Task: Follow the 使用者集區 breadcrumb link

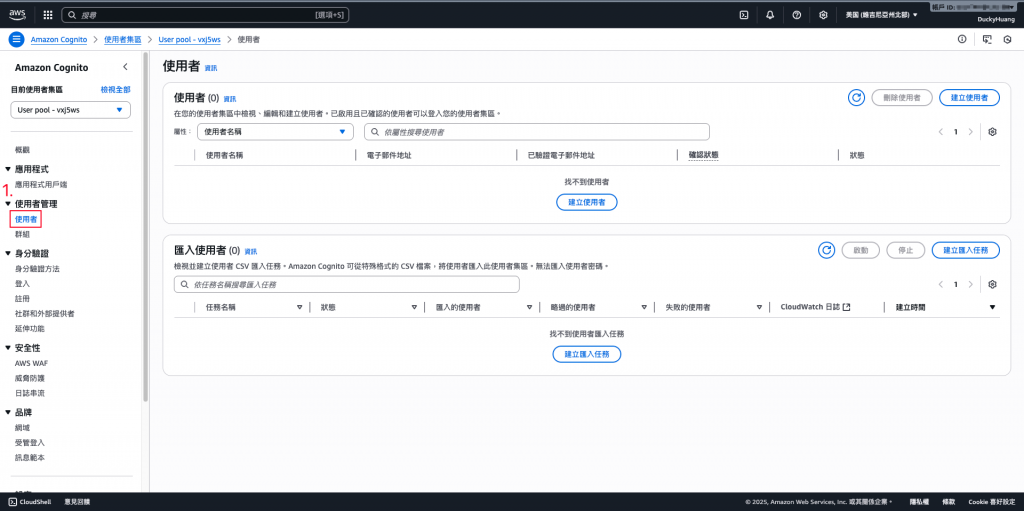Action: [123, 39]
